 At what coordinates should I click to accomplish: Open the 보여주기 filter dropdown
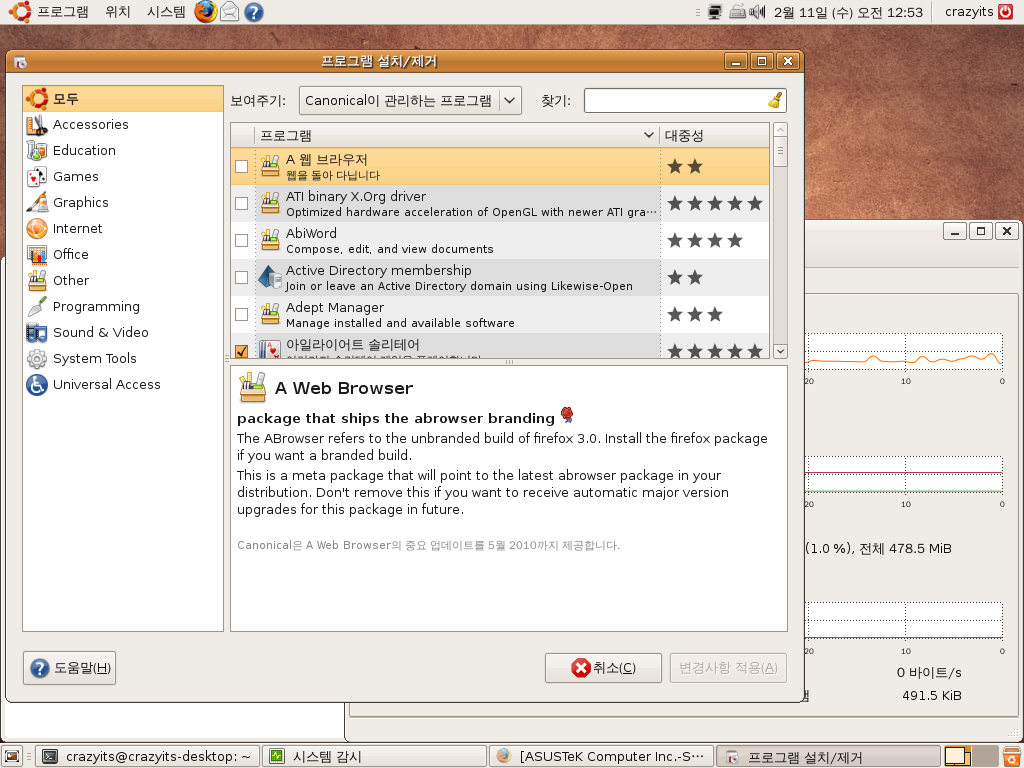pyautogui.click(x=410, y=101)
